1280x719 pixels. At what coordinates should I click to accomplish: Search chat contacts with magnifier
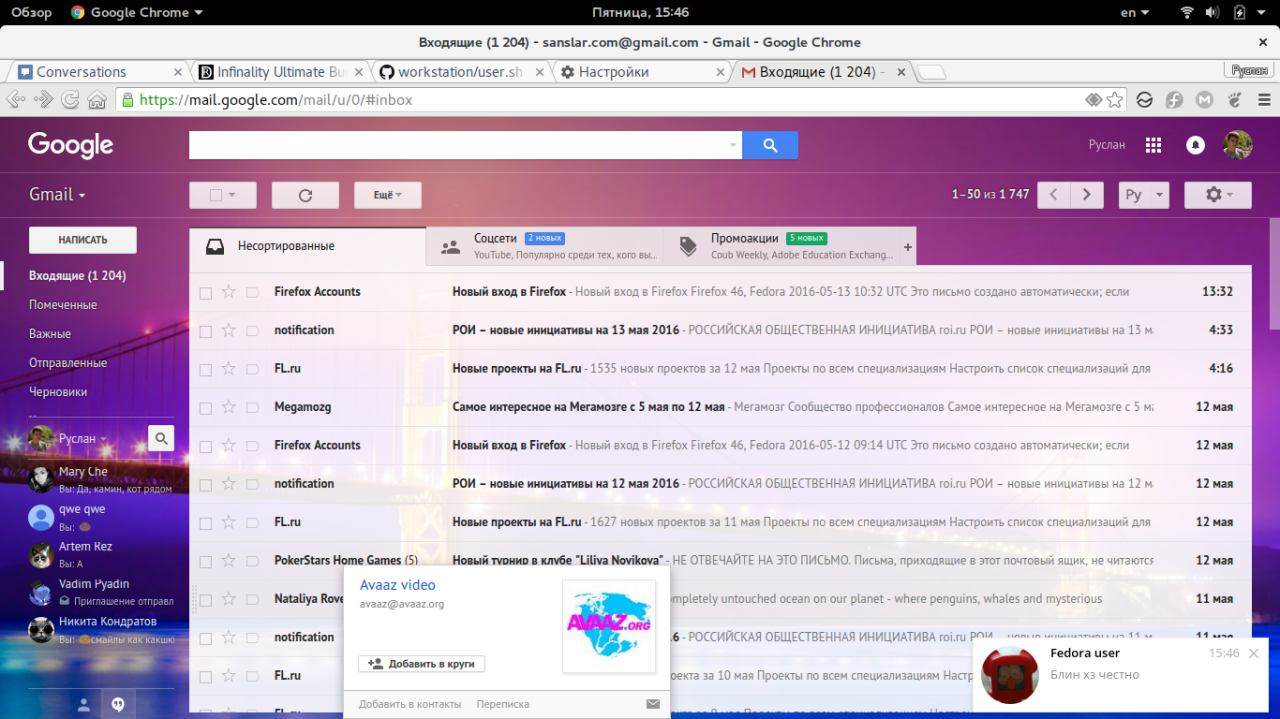point(161,437)
